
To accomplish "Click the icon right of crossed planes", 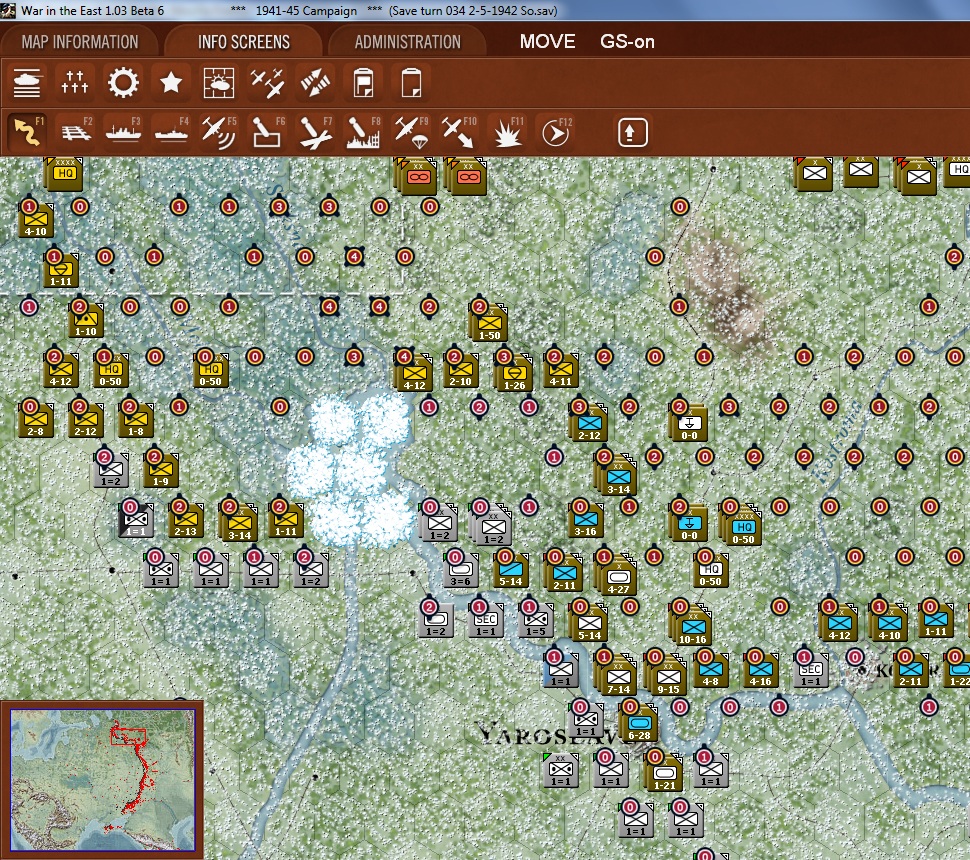I will [x=315, y=83].
